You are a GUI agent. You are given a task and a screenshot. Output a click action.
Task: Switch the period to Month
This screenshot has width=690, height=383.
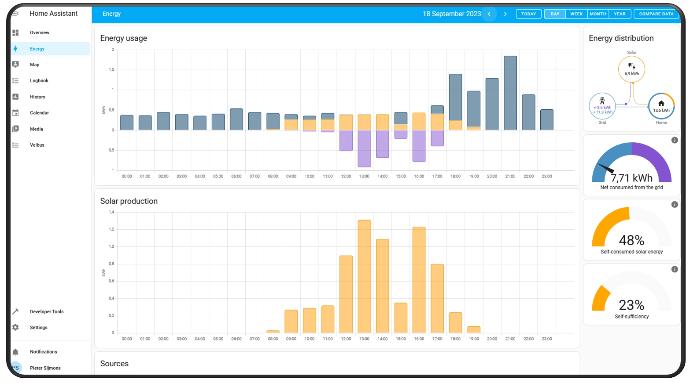click(598, 14)
